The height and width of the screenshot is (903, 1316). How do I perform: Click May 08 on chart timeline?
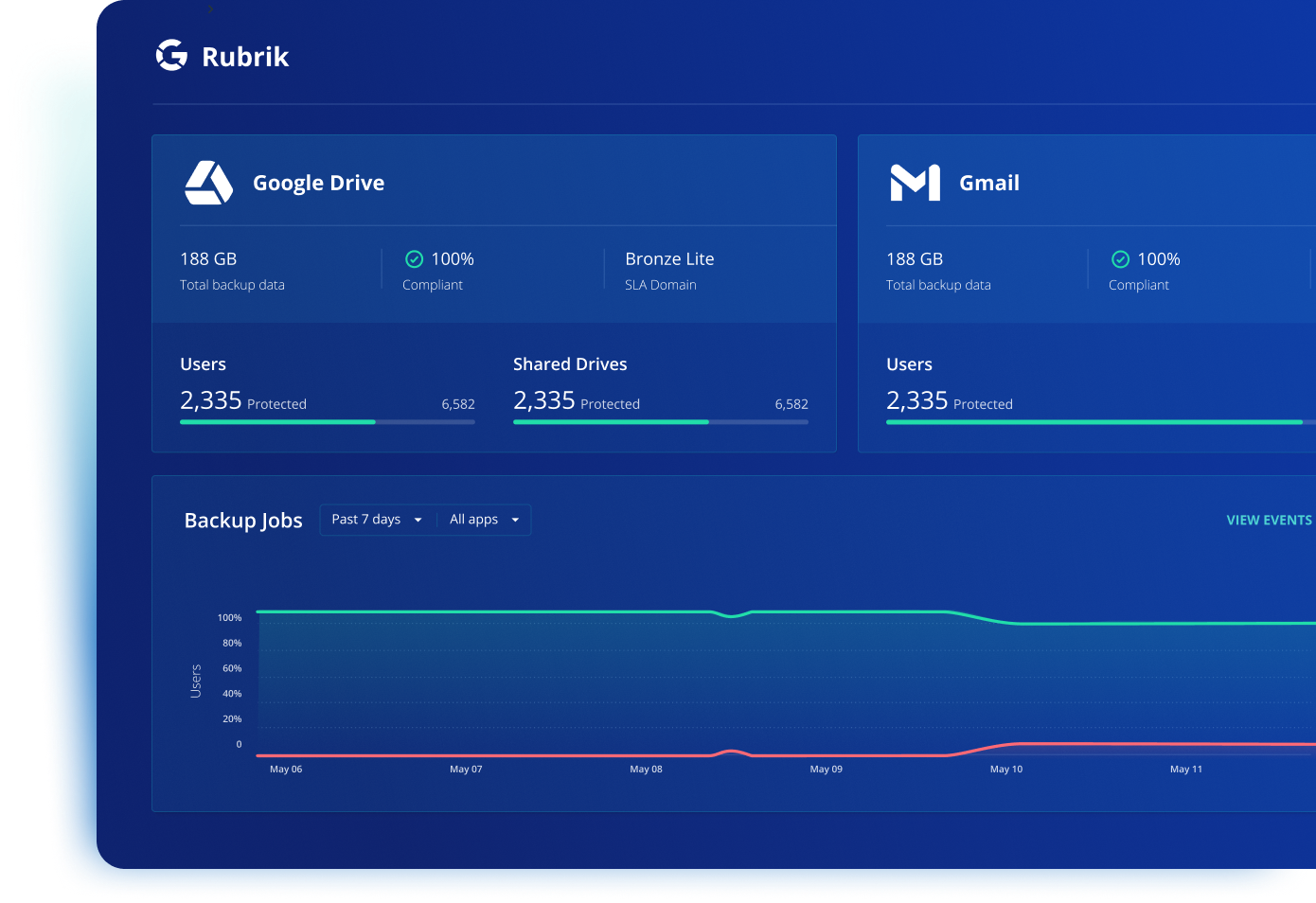[x=646, y=770]
